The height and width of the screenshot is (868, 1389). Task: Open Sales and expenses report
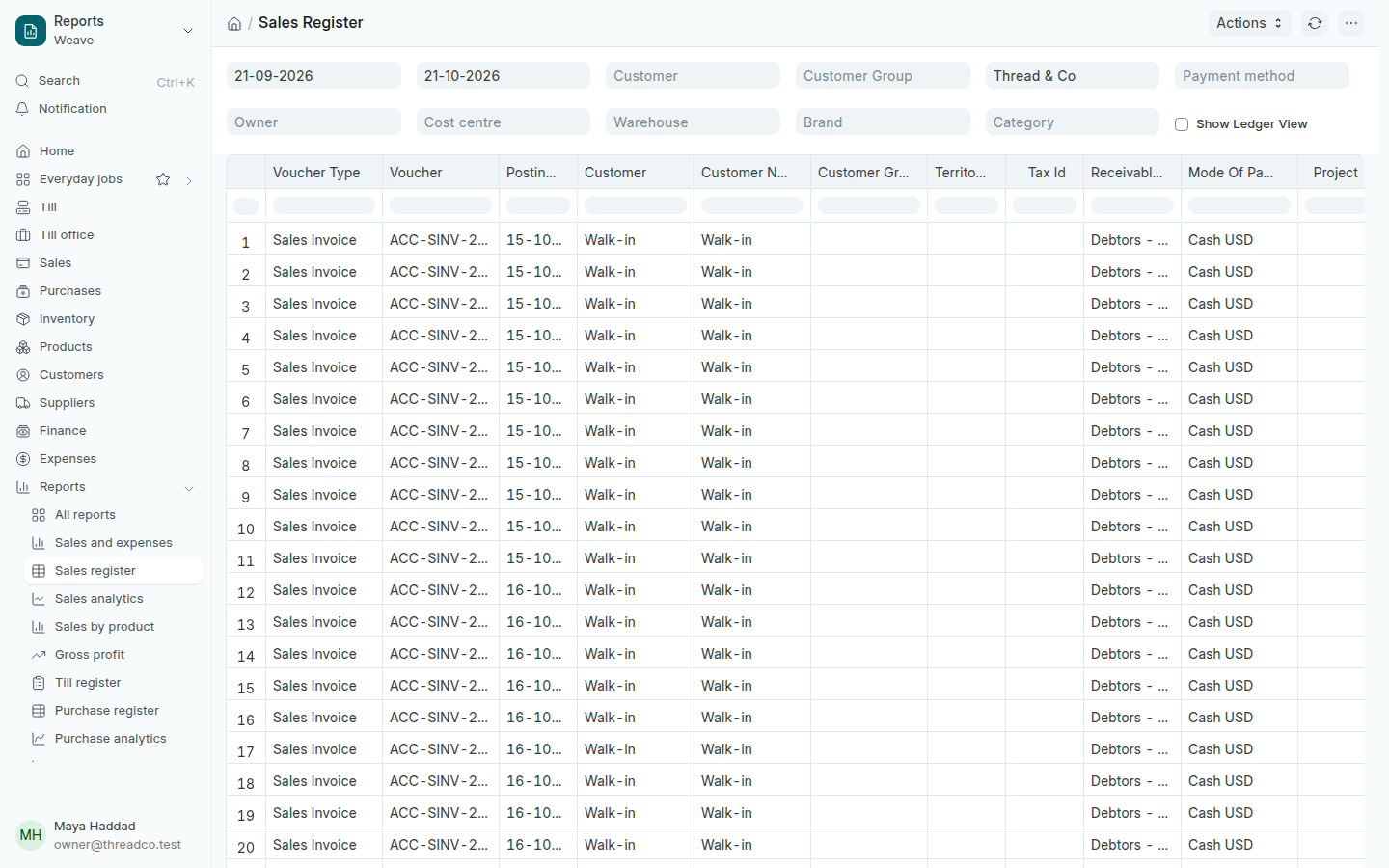113,543
